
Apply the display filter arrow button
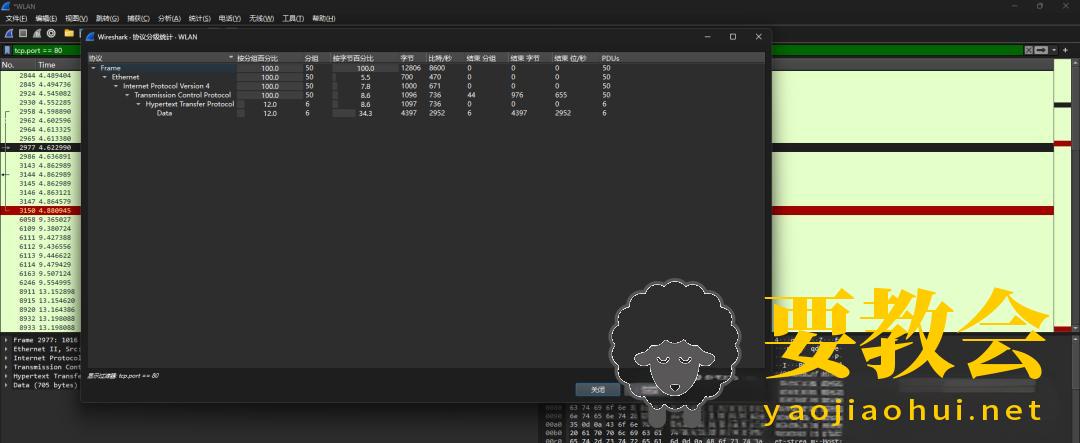[x=1041, y=50]
